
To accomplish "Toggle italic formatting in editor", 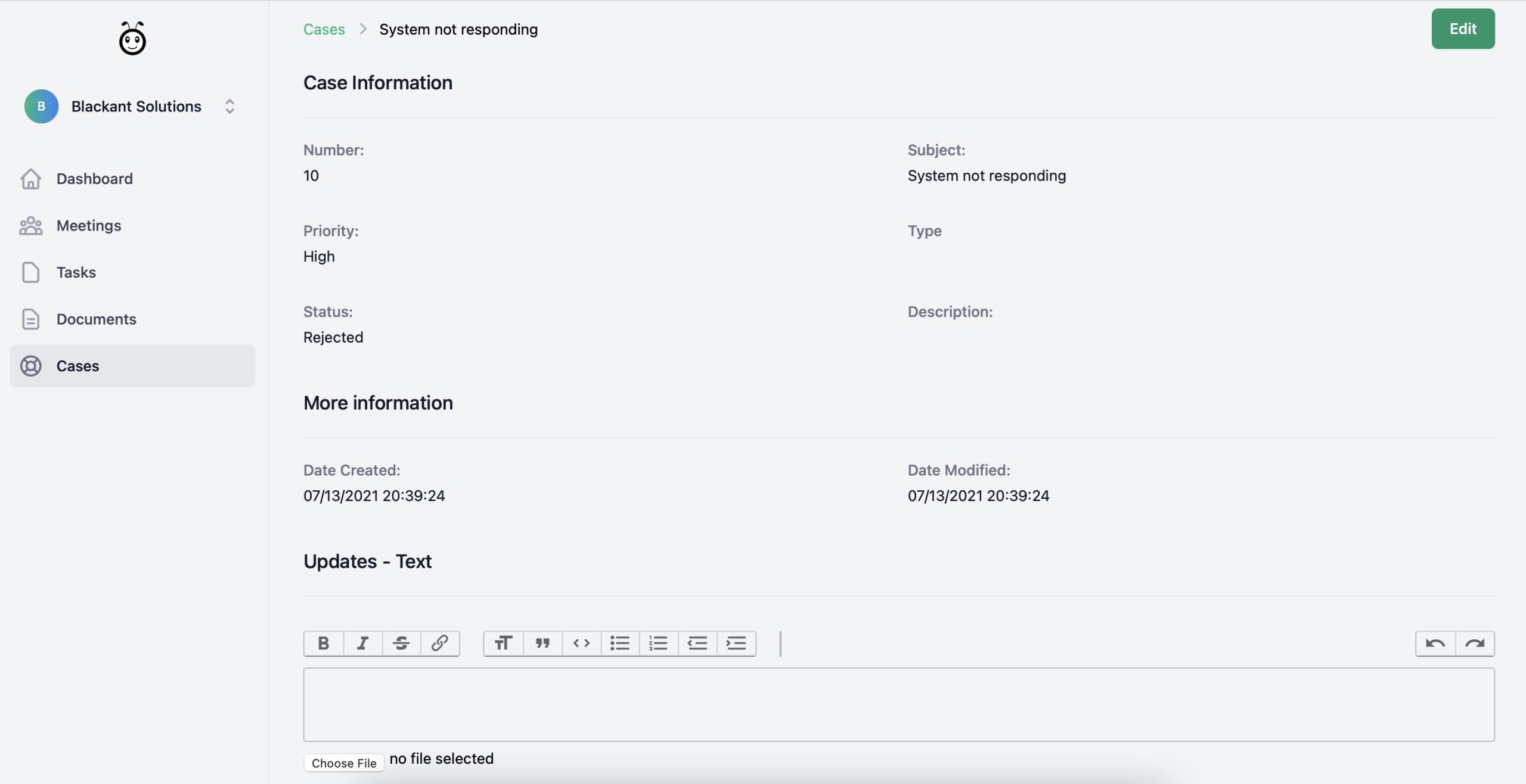I will pos(362,643).
